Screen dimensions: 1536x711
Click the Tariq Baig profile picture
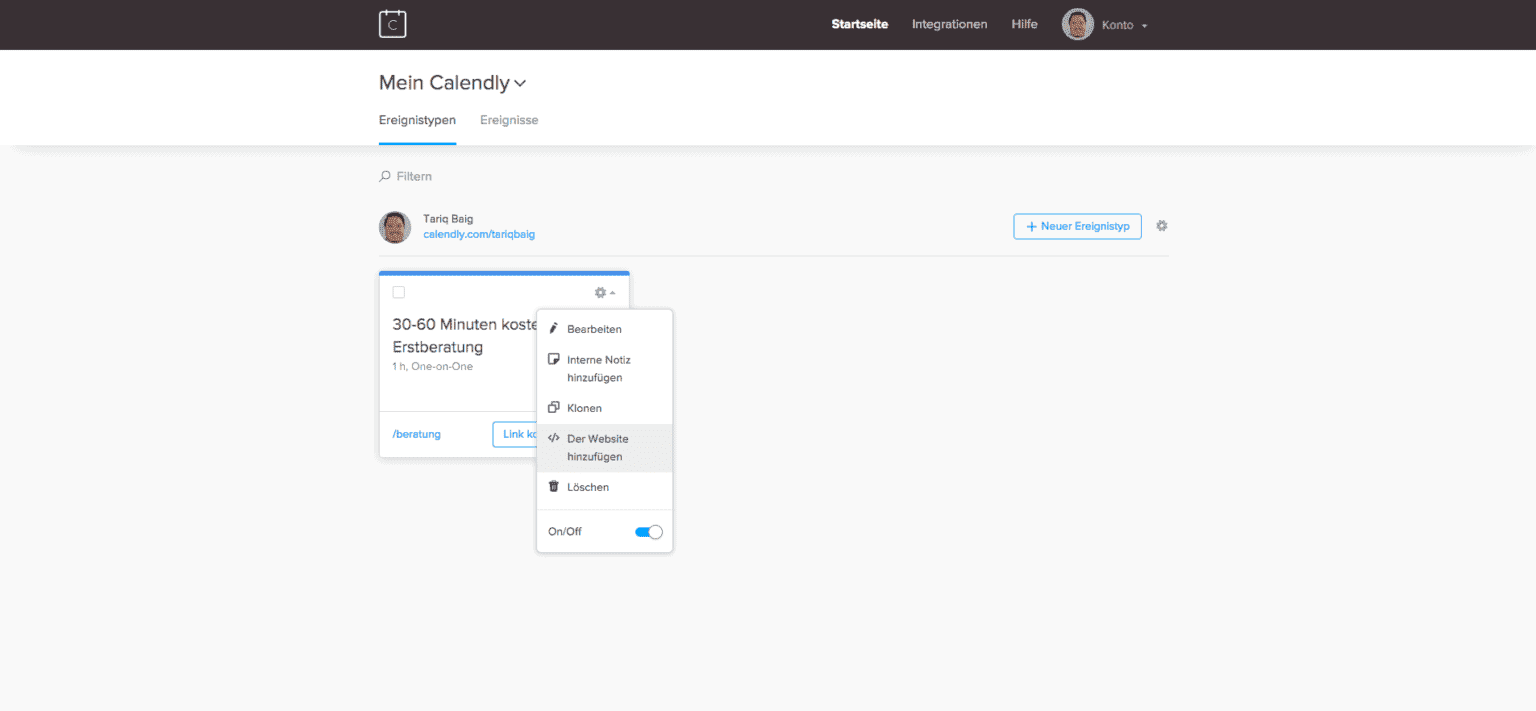[x=395, y=227]
